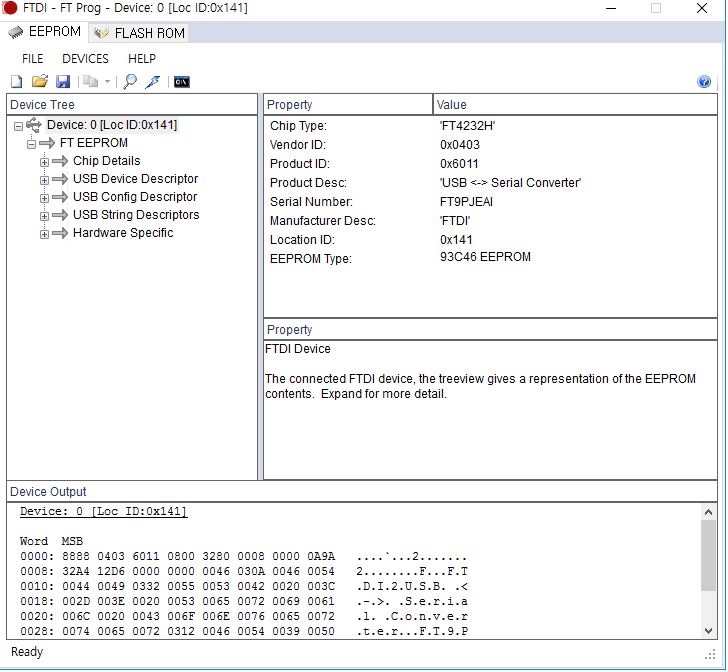Click the arrow icon beside FT EEPROM
This screenshot has width=728, height=672.
click(x=47, y=143)
